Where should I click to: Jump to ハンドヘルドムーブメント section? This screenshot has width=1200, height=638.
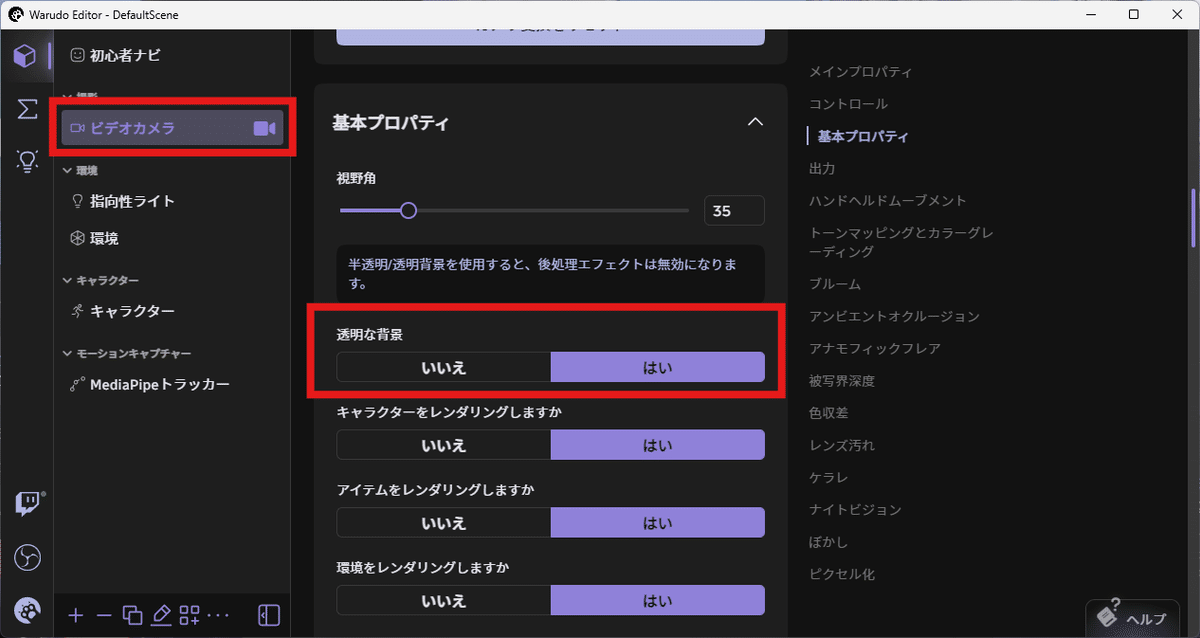(x=888, y=200)
